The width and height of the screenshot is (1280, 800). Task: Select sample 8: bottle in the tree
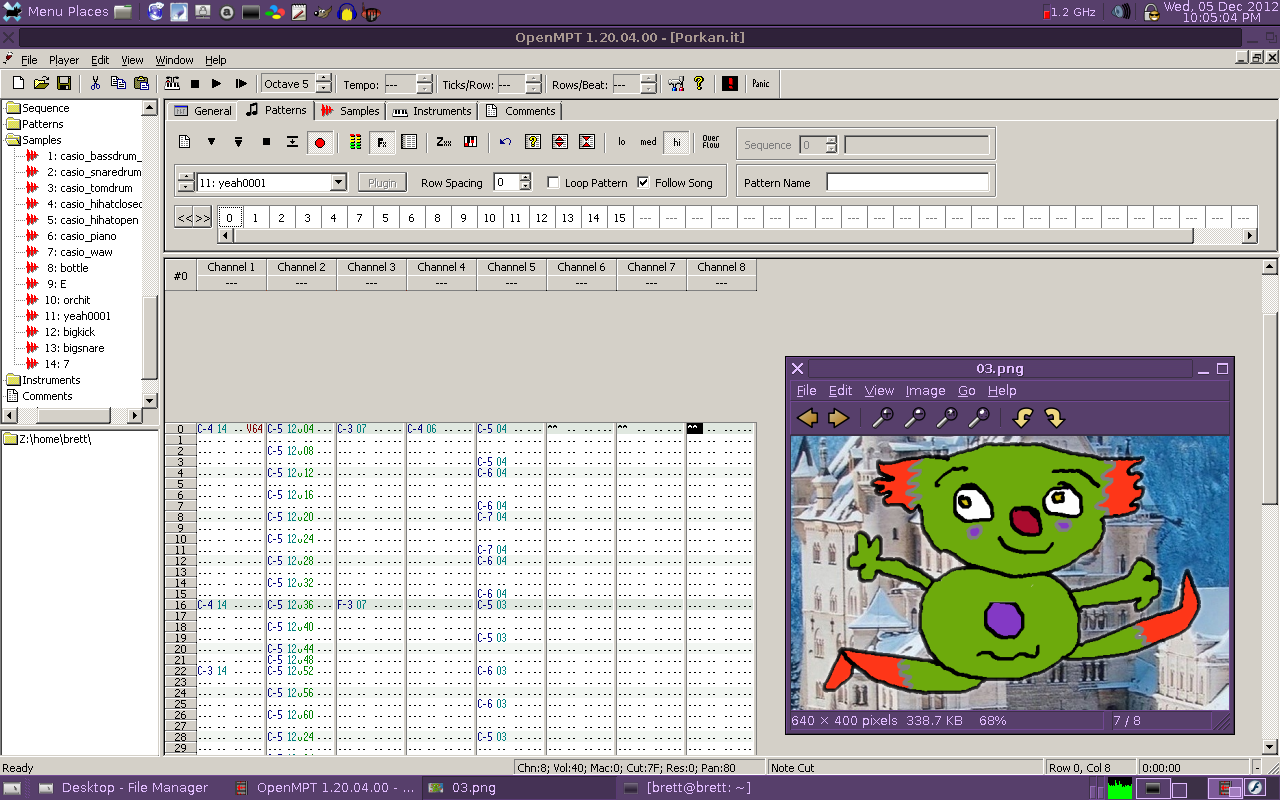tap(67, 268)
